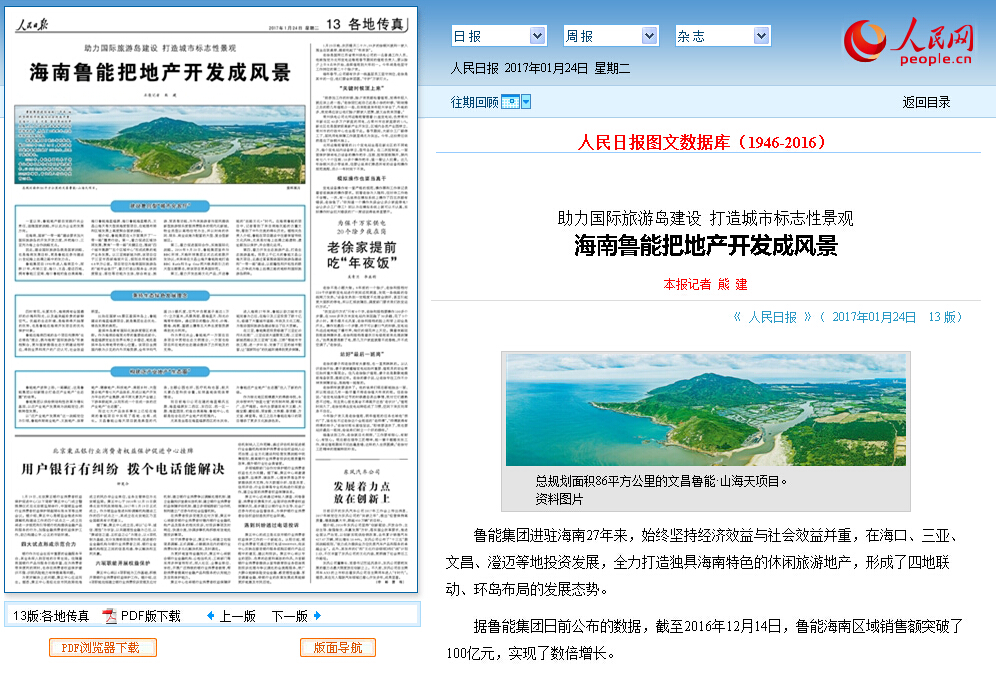Click the 《人民日报》 2017年01月24日 13版 source link
Screen dimensions: 996x673
point(847,317)
